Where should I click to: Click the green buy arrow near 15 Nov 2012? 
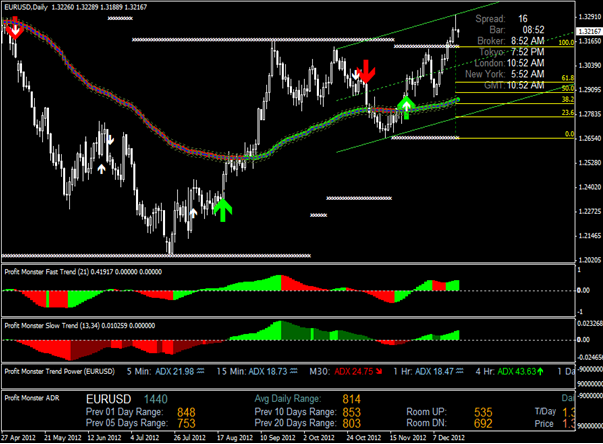(406, 108)
